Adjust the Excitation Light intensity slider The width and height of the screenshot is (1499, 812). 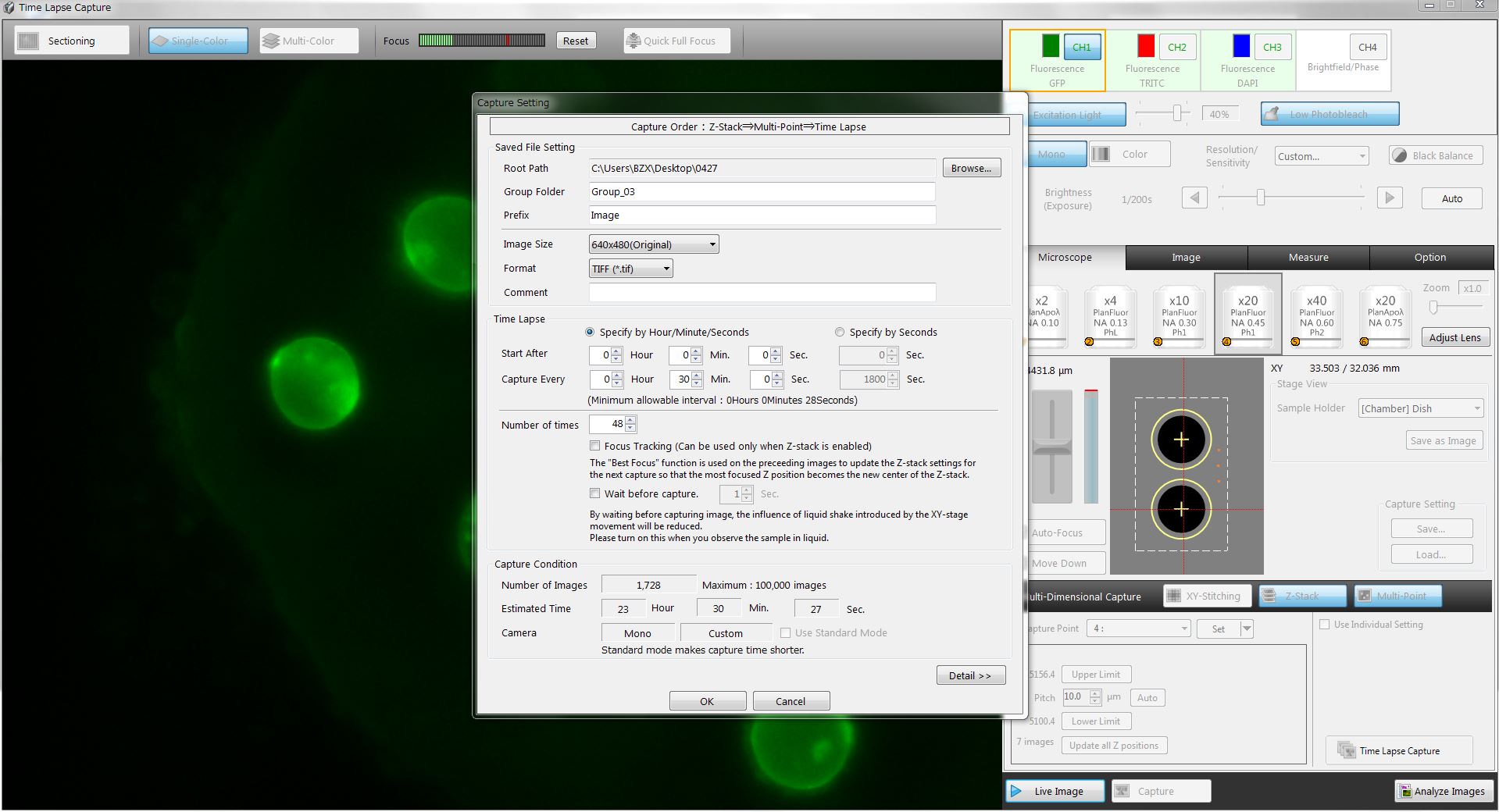pyautogui.click(x=1176, y=114)
